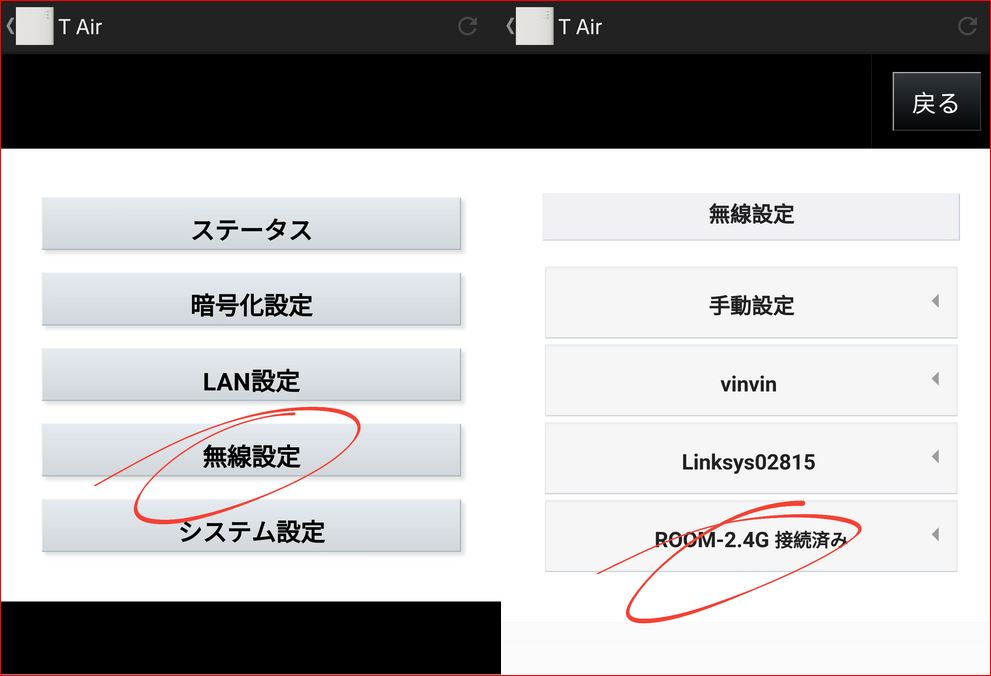Open the connected ROOM-2.4G network

pyautogui.click(x=750, y=537)
